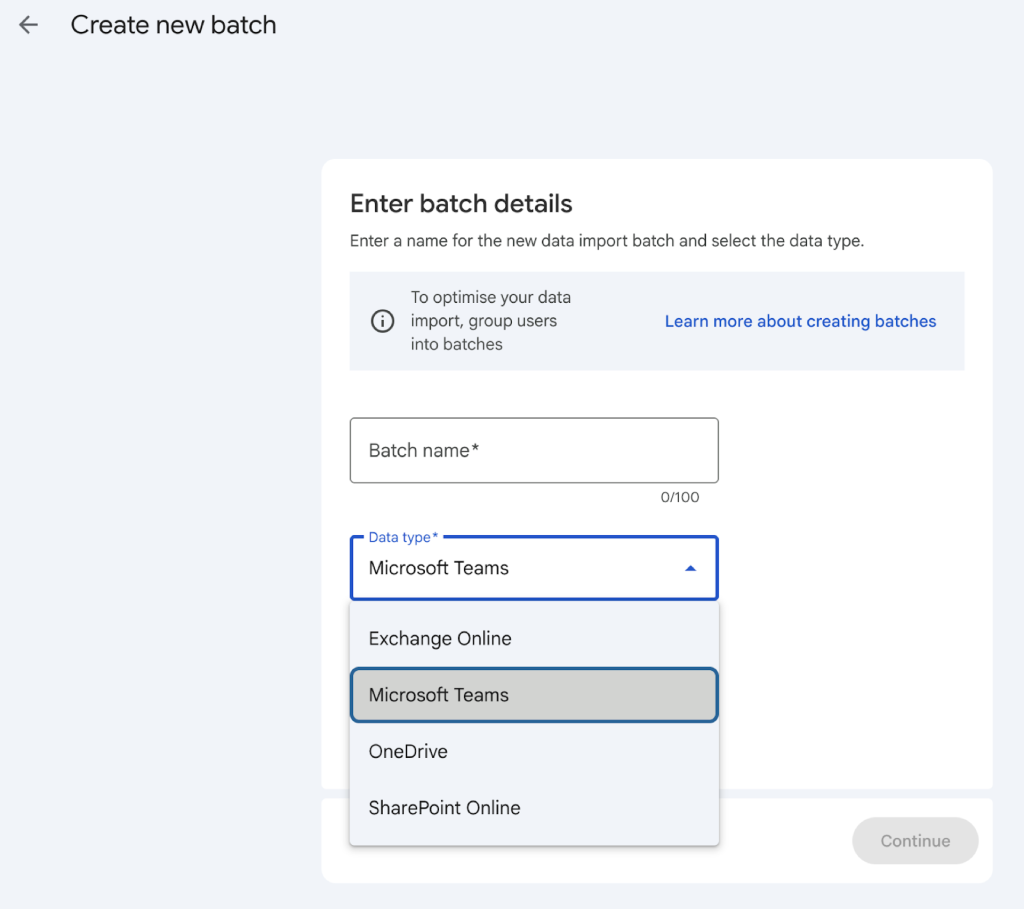The height and width of the screenshot is (909, 1024).
Task: Pick OneDrive as the data type
Action: pyautogui.click(x=534, y=751)
